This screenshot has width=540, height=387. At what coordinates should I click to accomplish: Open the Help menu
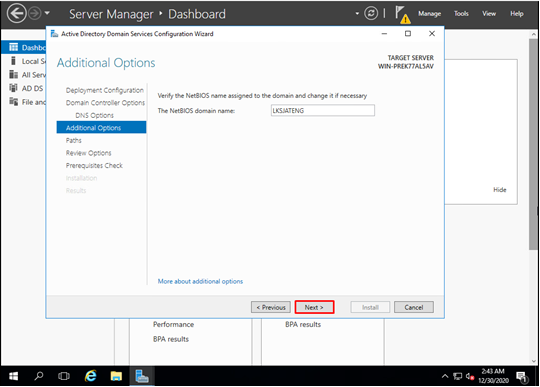click(517, 13)
